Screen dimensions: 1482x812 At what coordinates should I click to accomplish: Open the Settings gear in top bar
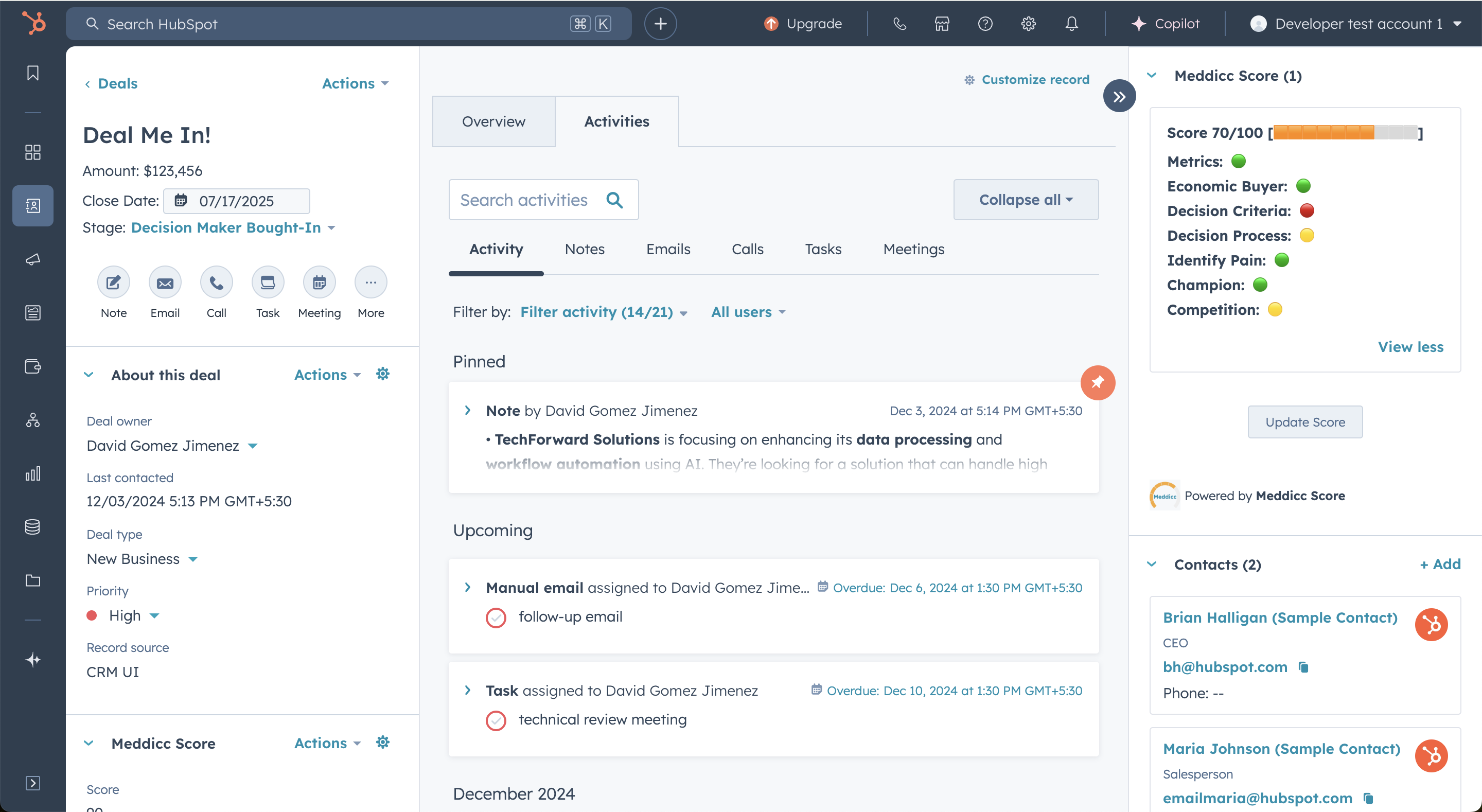1028,24
